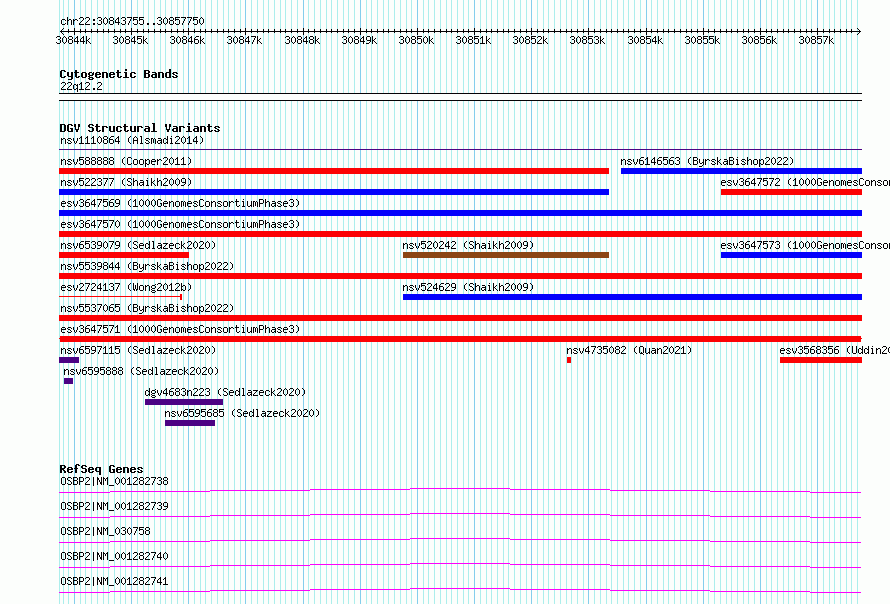Open the DGV Structural Variants track title
Viewport: 890px width, 604px height.
coord(140,128)
